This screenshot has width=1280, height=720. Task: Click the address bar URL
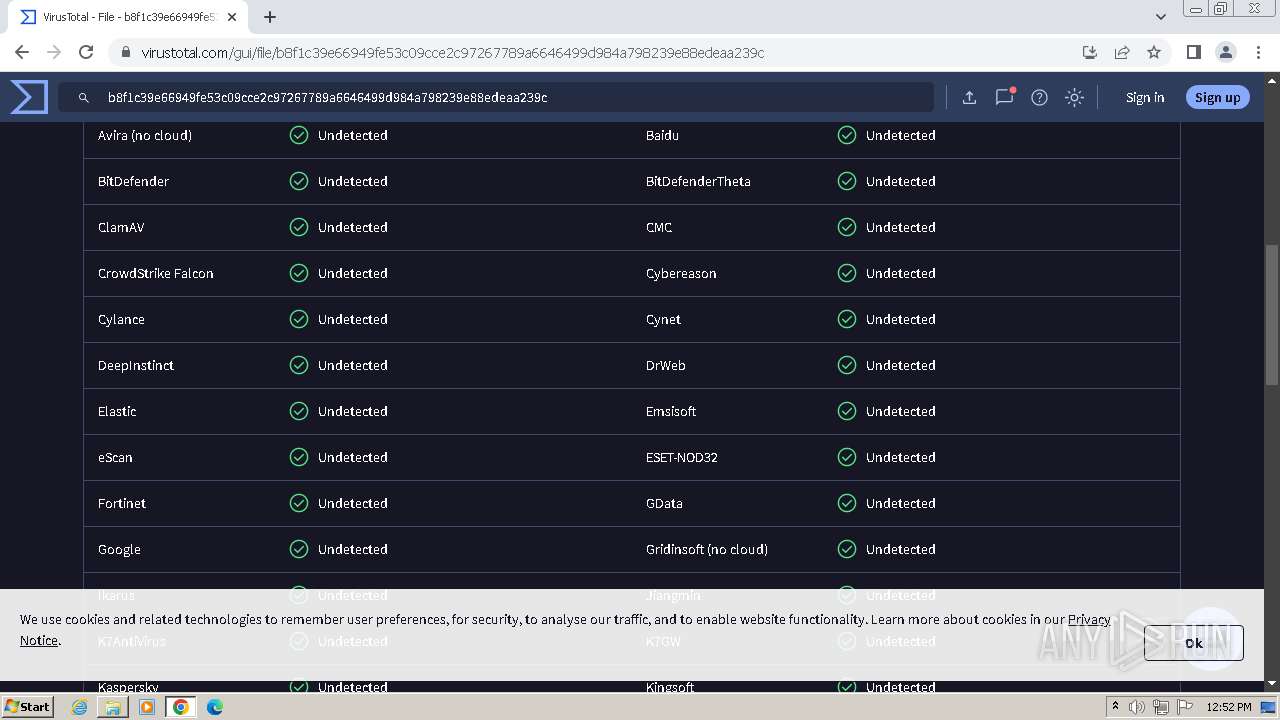(x=452, y=53)
